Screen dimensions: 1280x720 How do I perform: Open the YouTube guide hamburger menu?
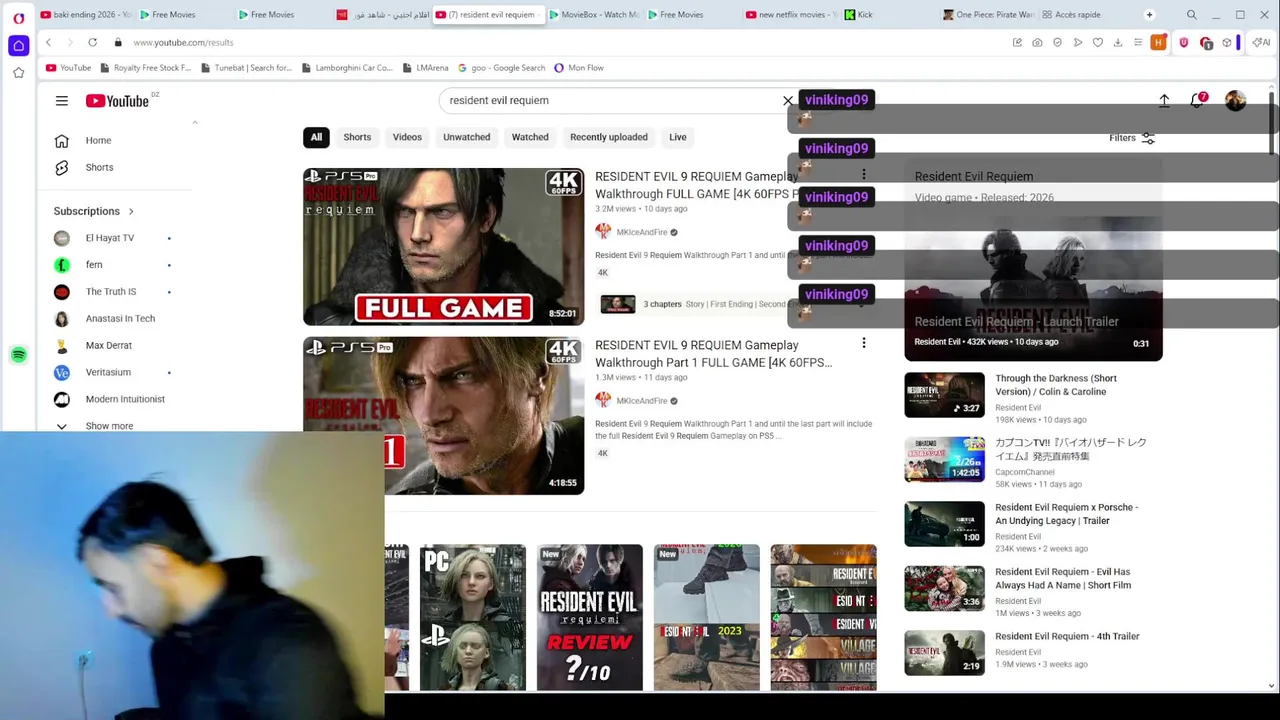coord(62,101)
